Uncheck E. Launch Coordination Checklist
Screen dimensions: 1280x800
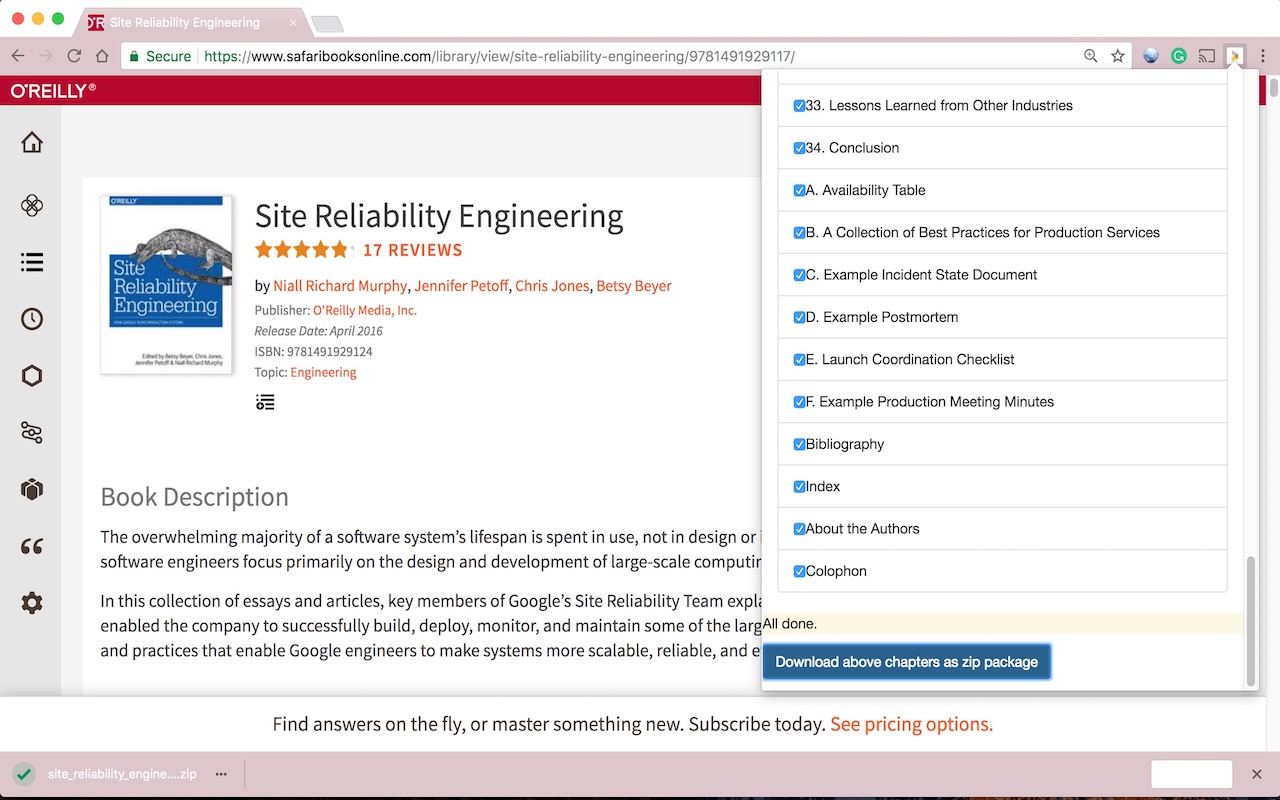point(799,360)
